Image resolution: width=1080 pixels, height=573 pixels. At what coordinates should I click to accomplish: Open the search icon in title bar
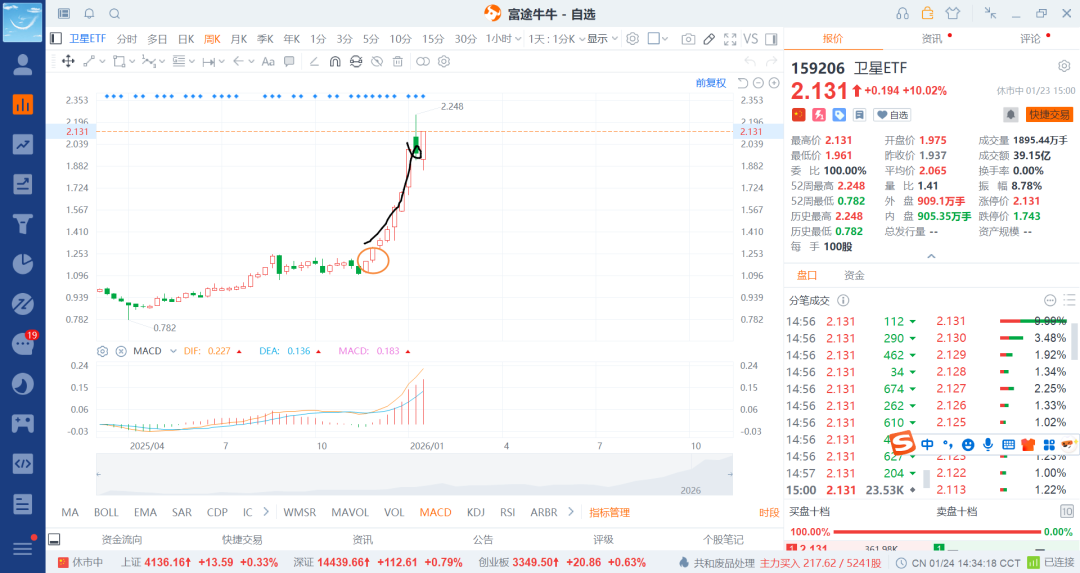tap(115, 13)
